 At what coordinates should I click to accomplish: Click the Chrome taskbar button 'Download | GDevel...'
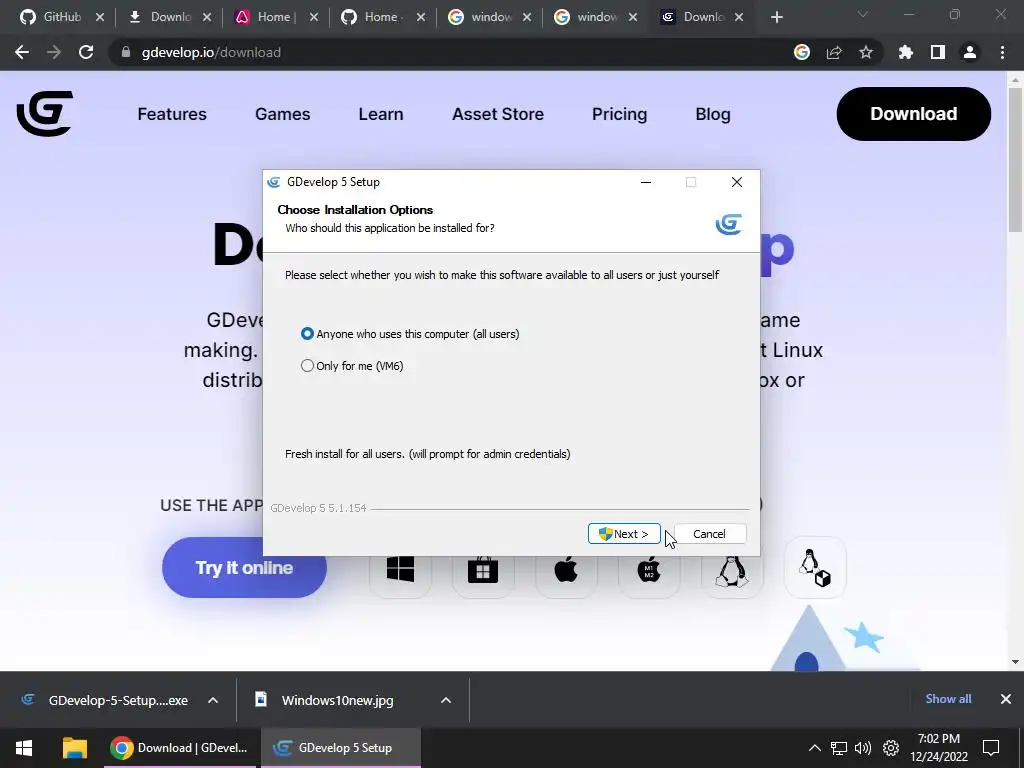coord(182,748)
